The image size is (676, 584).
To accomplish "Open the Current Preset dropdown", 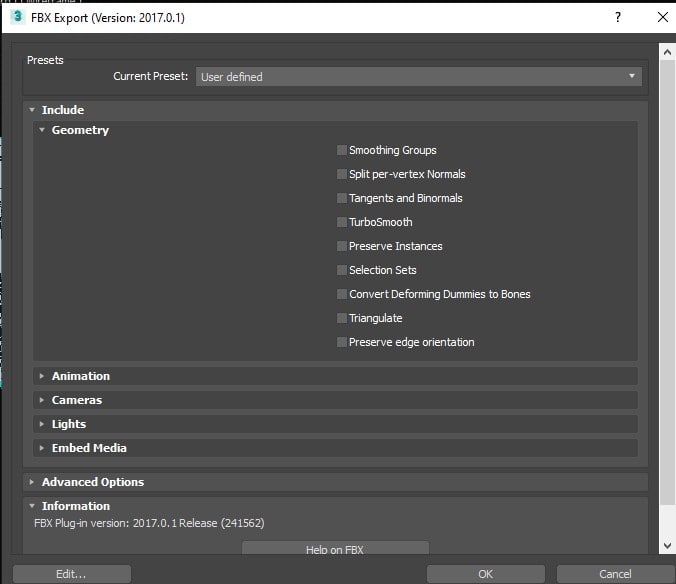I will (419, 76).
